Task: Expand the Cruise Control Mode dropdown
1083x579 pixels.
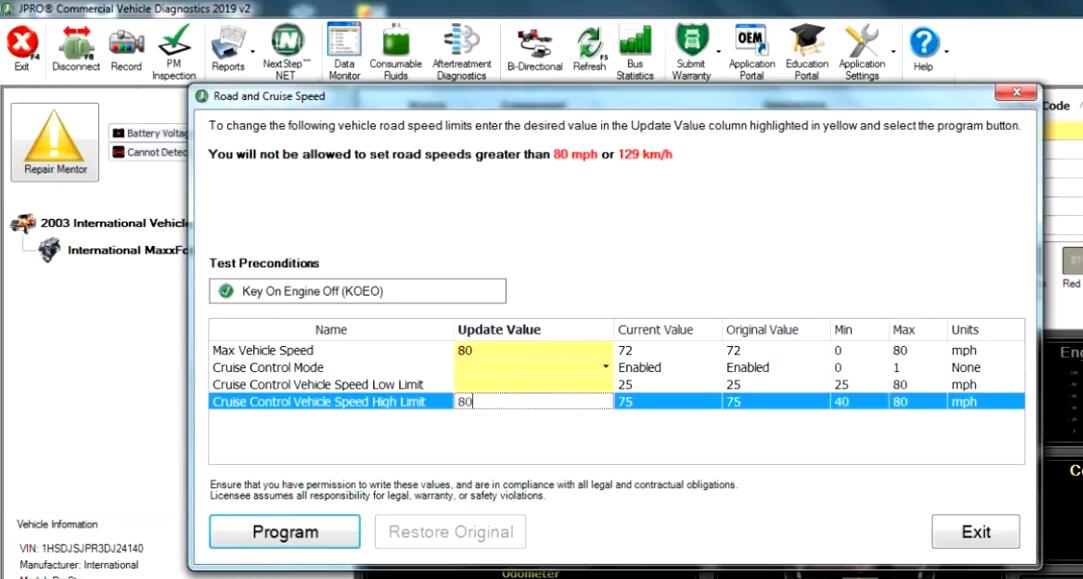Action: [x=606, y=368]
